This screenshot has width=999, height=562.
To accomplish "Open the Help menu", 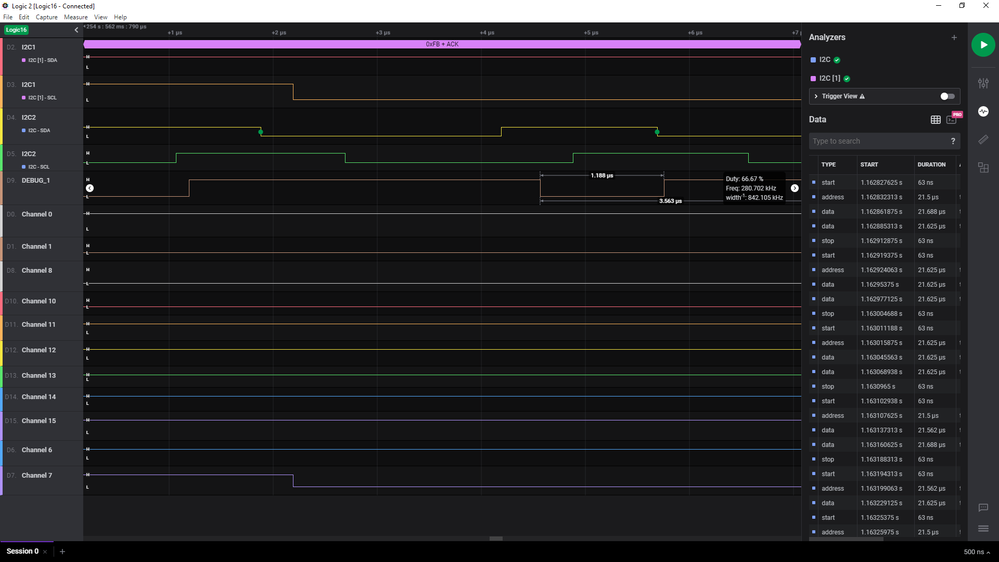I will [x=120, y=17].
